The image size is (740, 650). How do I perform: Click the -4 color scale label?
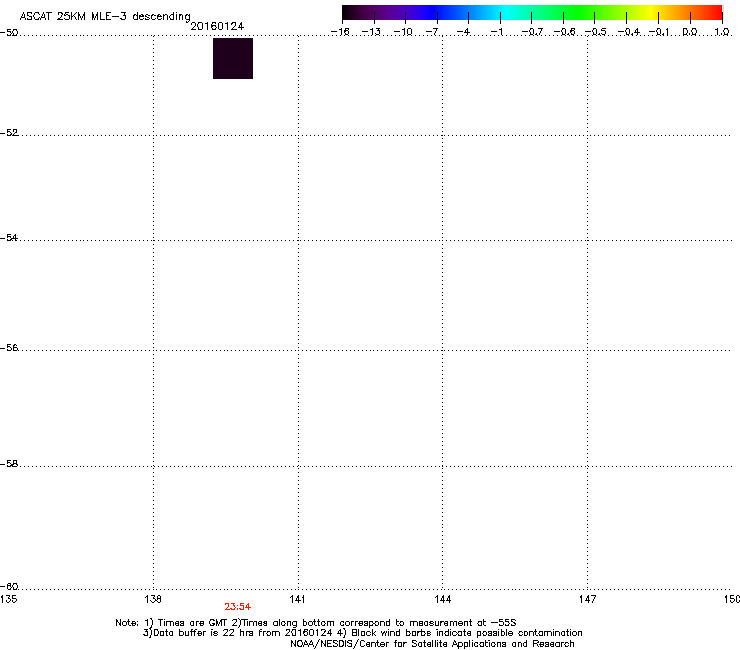click(x=463, y=32)
